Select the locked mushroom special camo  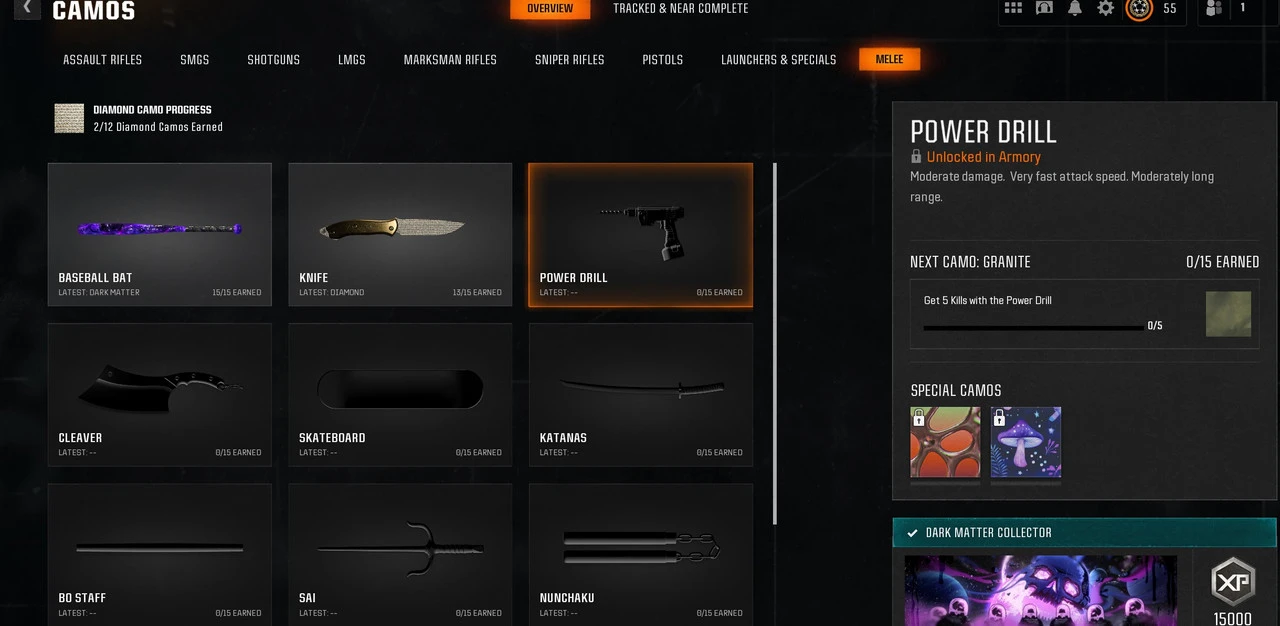coord(1026,442)
